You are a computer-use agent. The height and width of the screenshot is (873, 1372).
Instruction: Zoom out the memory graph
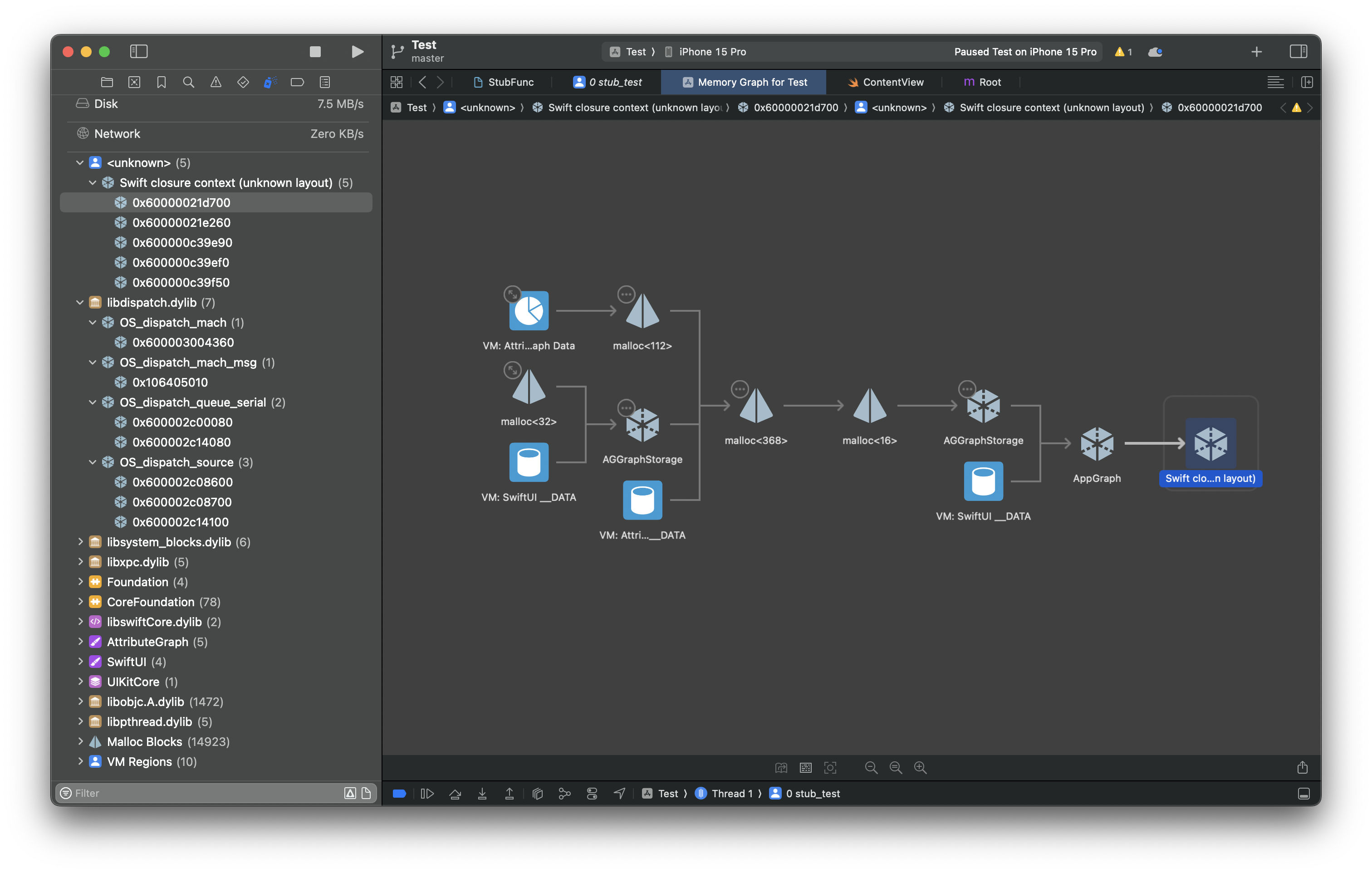coord(871,768)
